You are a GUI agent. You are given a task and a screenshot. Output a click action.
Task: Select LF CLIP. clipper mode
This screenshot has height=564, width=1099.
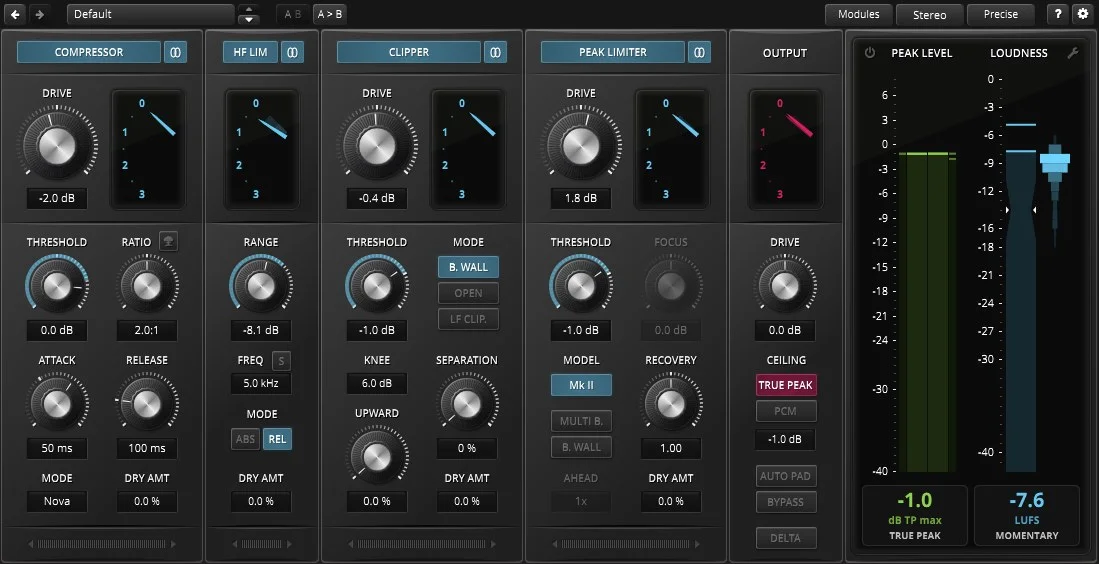pos(468,319)
